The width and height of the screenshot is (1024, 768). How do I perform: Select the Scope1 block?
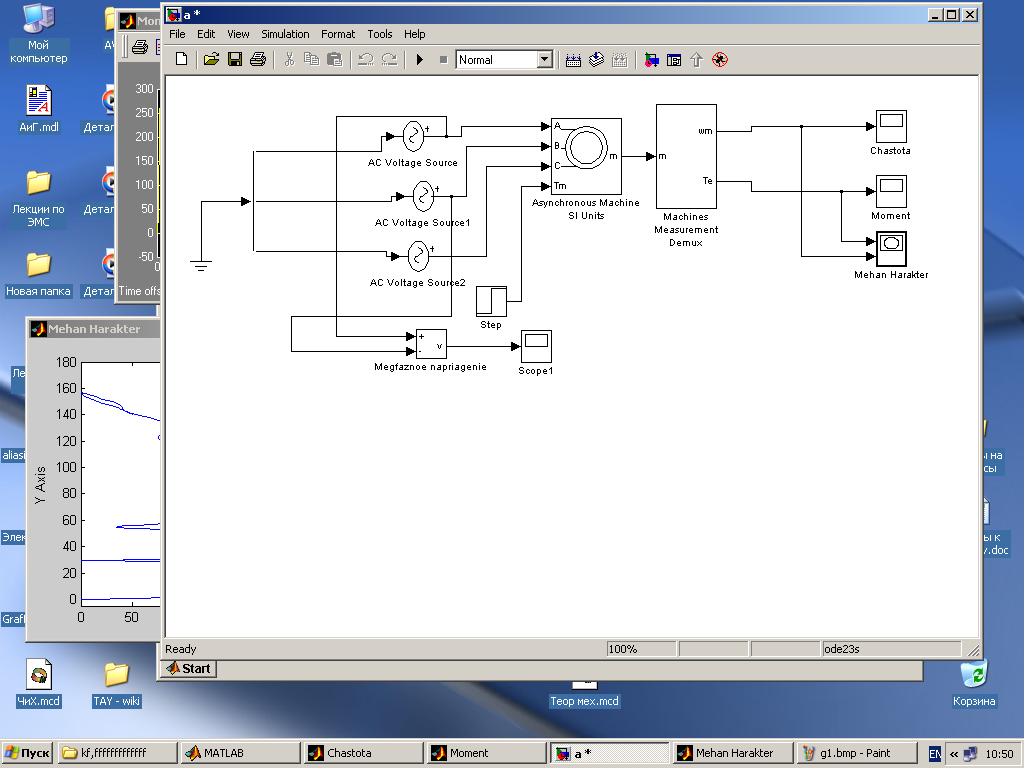(536, 346)
